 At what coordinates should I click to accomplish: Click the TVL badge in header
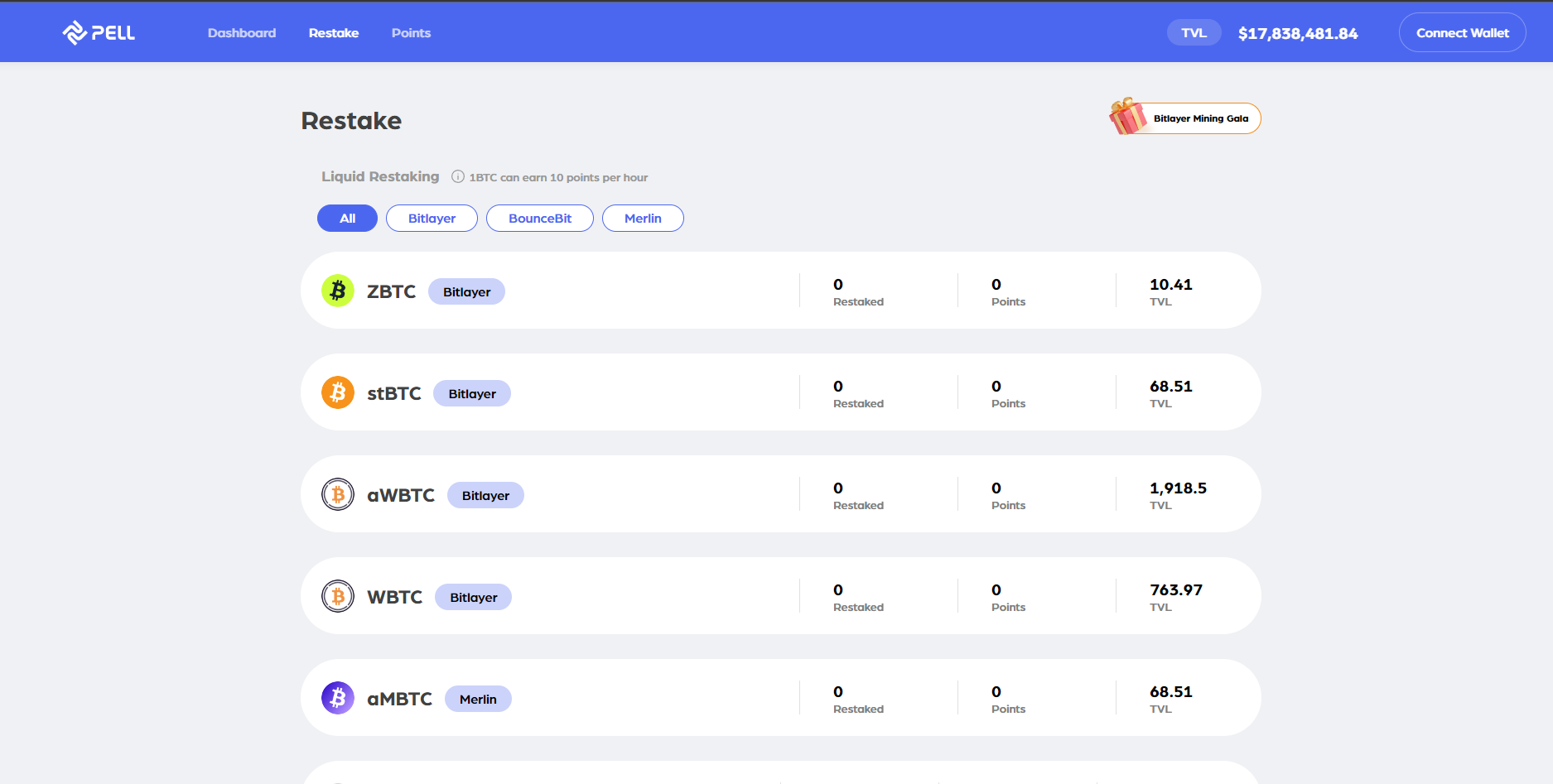click(1194, 33)
